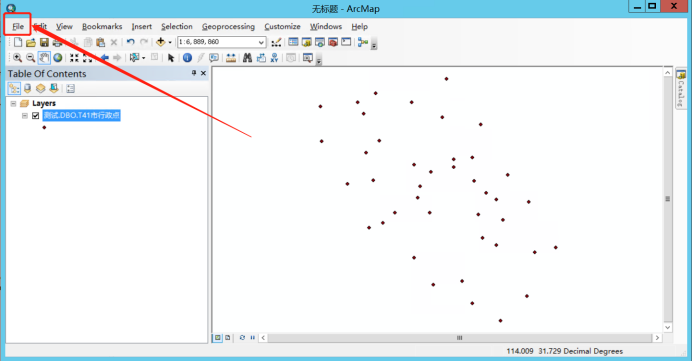This screenshot has width=692, height=361.
Task: Toggle List By Drawing Order view
Action: tap(14, 89)
